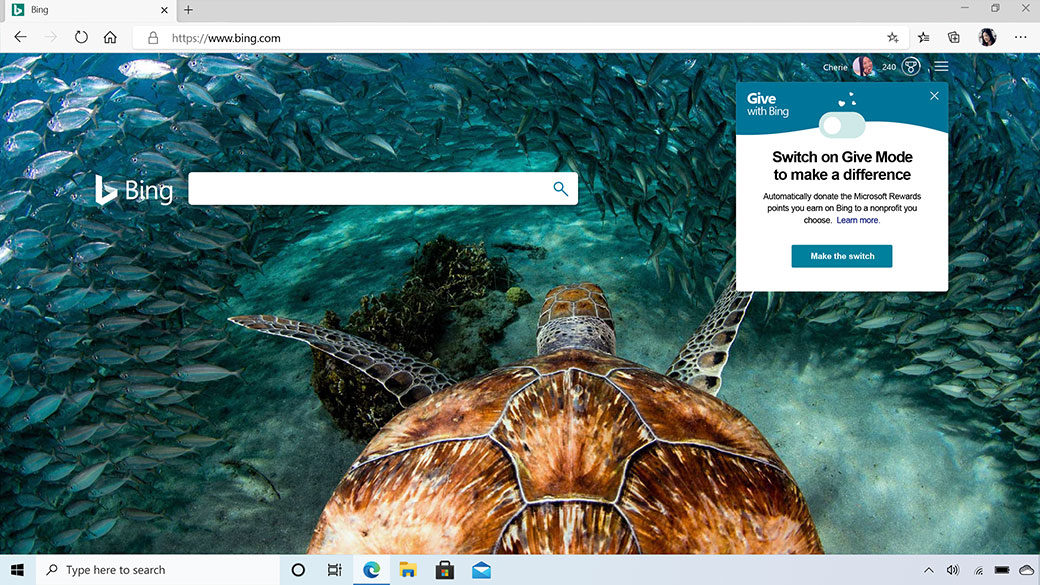Start a search with the magnifier icon
Image resolution: width=1040 pixels, height=585 pixels.
click(560, 188)
